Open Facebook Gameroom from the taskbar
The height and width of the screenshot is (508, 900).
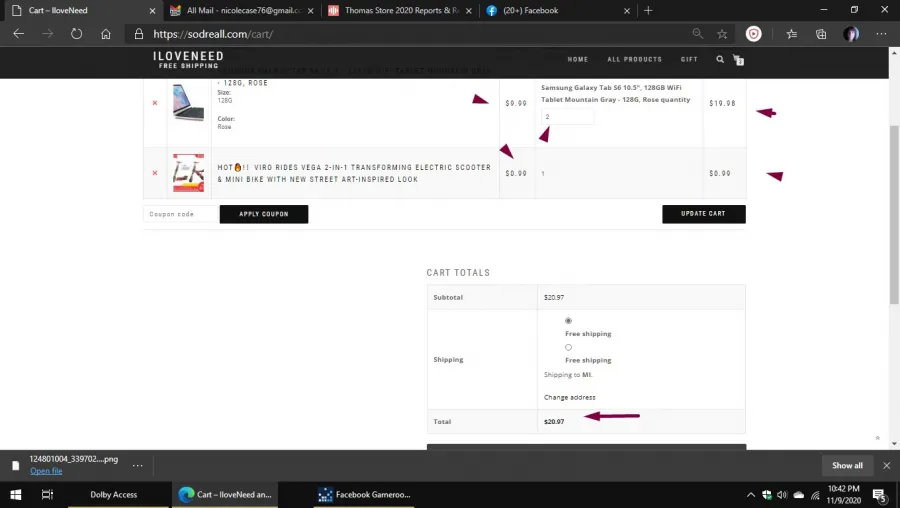coord(364,494)
